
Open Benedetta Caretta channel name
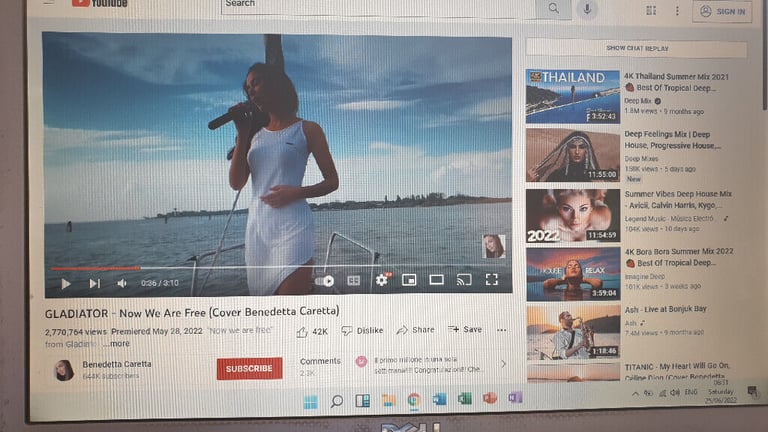pyautogui.click(x=117, y=364)
